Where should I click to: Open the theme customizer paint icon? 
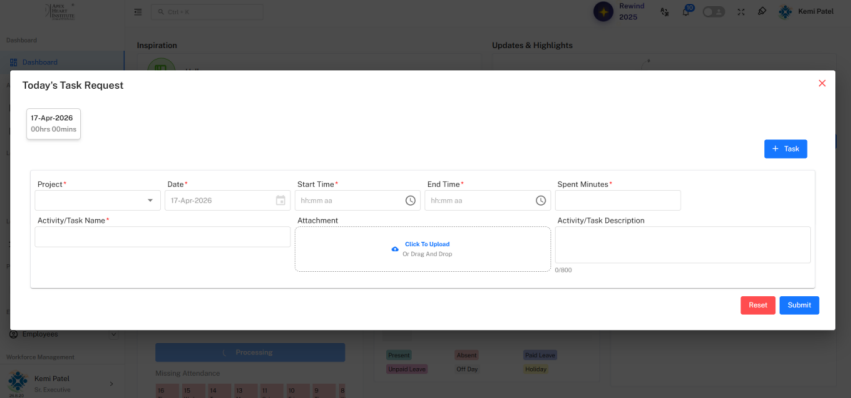pos(762,11)
